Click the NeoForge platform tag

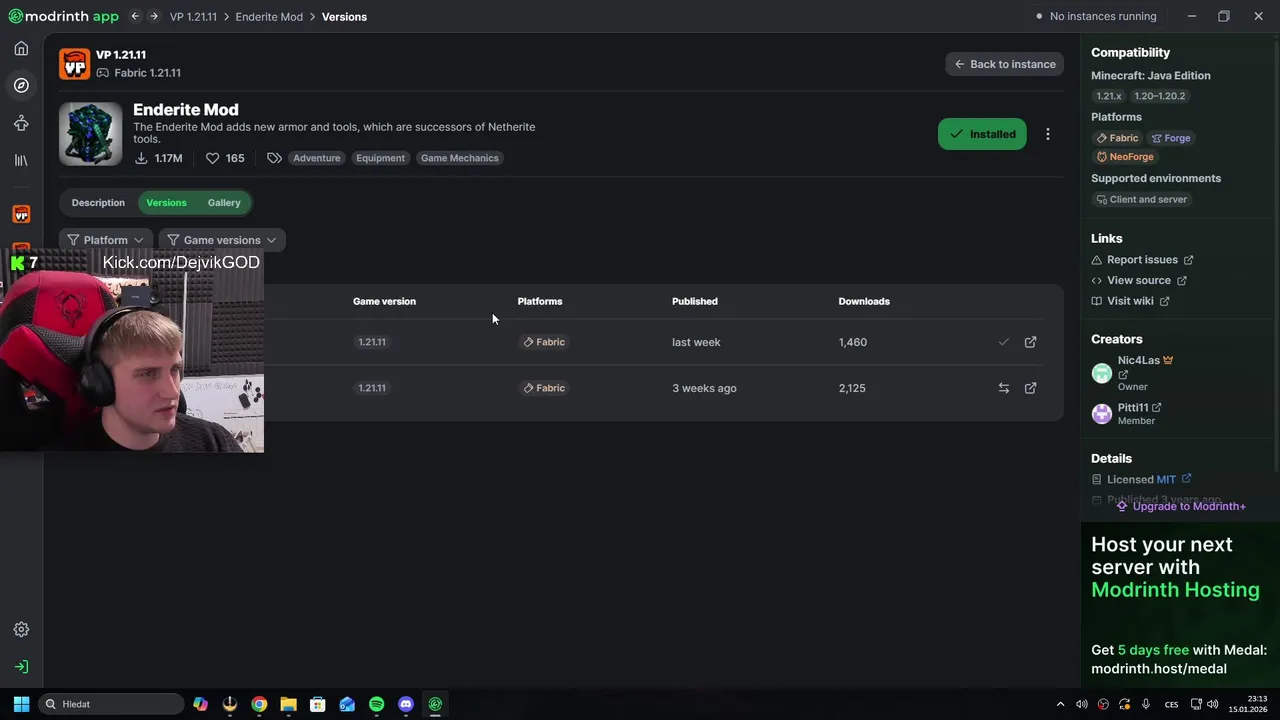pyautogui.click(x=1125, y=157)
